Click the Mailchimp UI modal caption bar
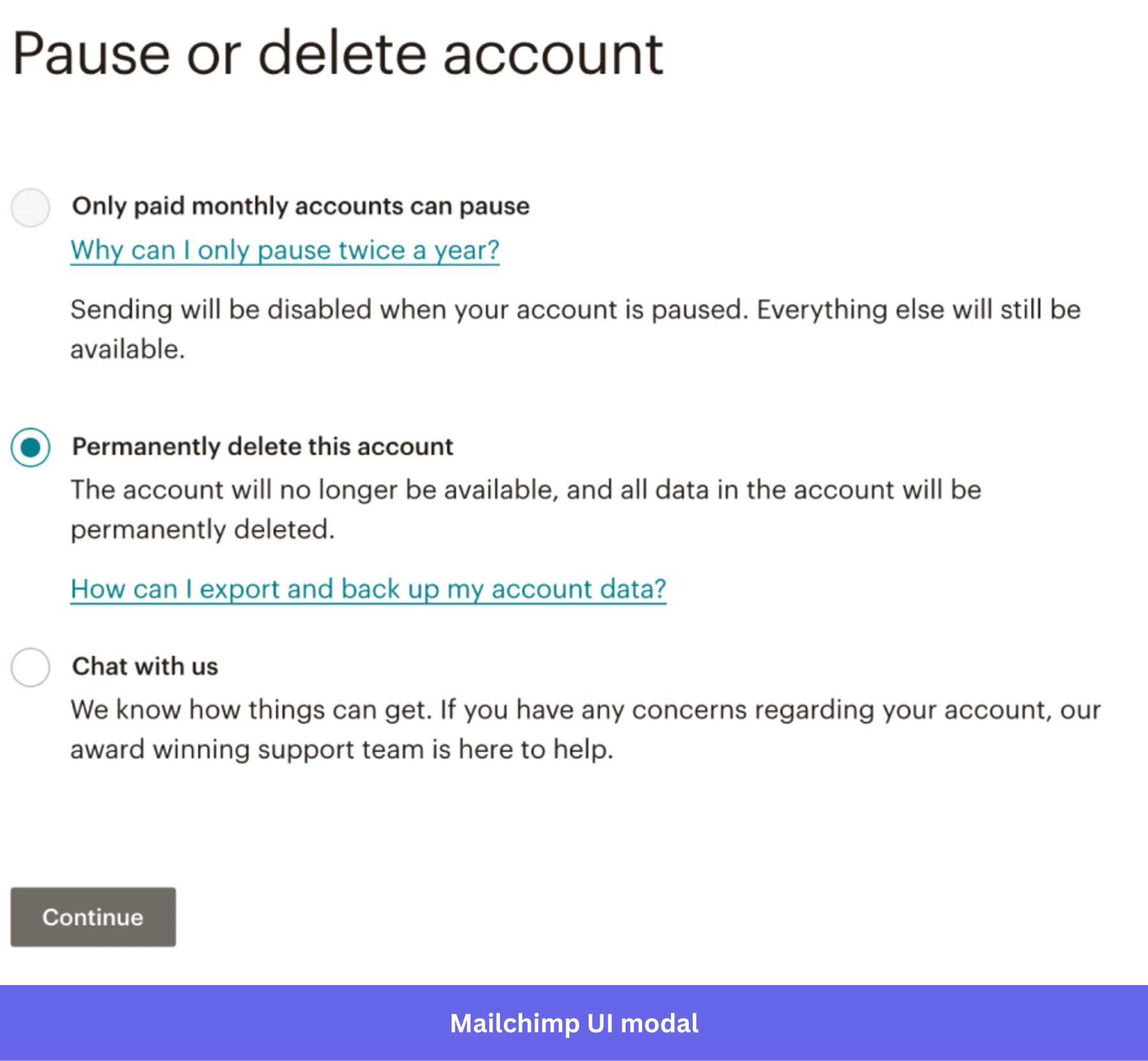Screen dimensions: 1148x1061 click(574, 1024)
